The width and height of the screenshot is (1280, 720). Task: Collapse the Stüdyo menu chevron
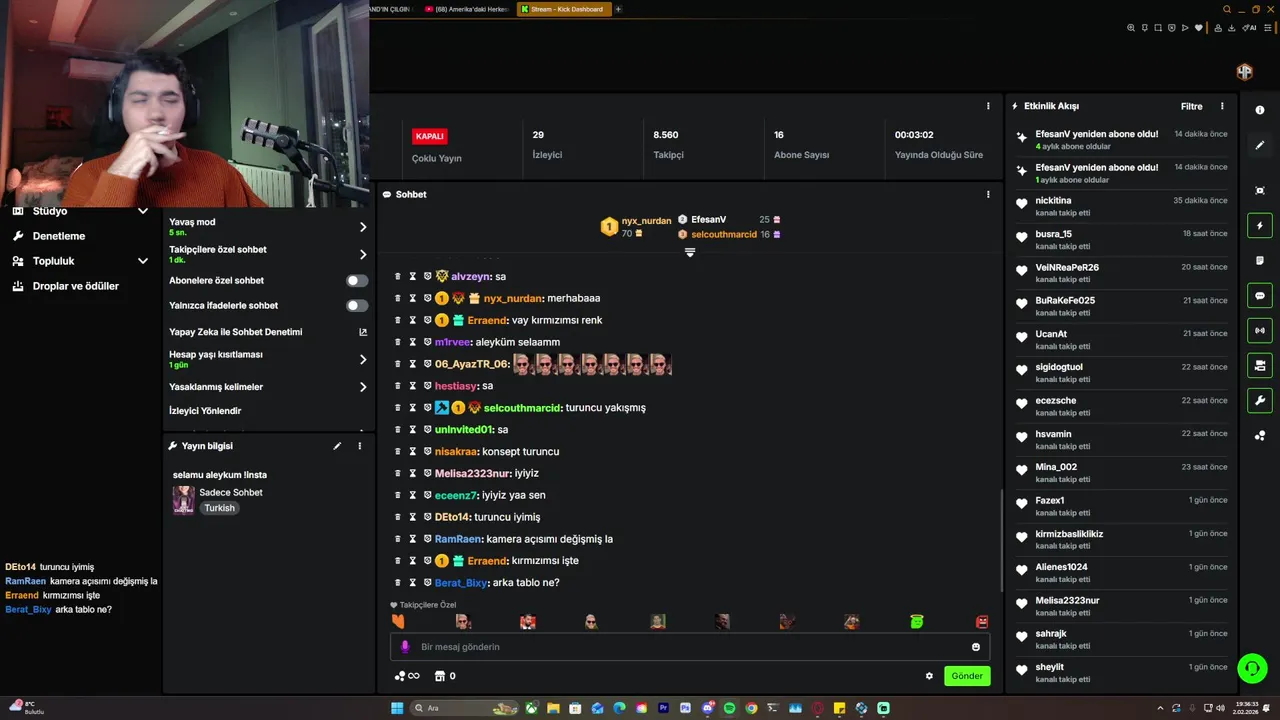(143, 211)
